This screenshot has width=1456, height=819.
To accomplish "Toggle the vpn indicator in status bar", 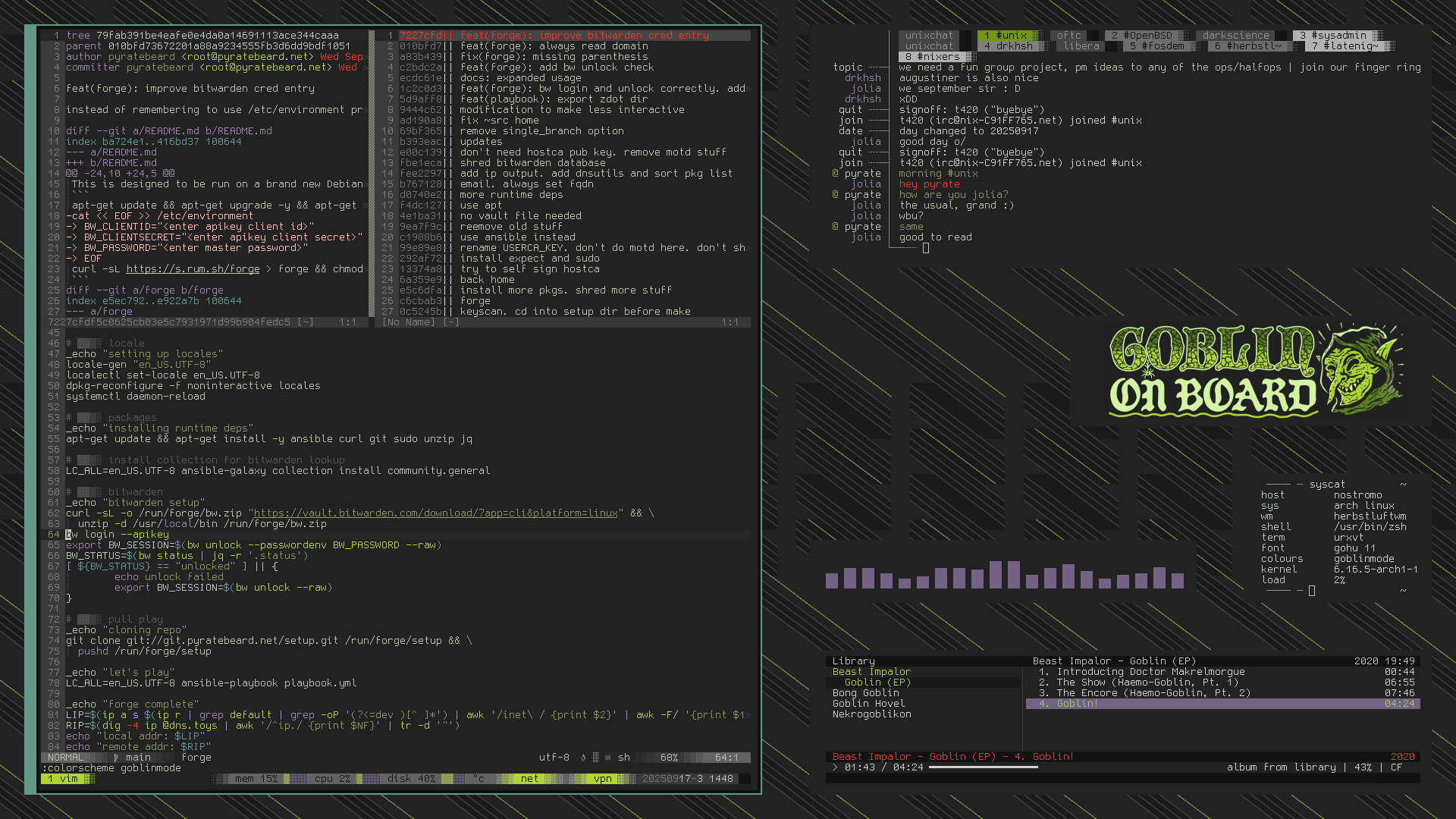I will pos(602,779).
